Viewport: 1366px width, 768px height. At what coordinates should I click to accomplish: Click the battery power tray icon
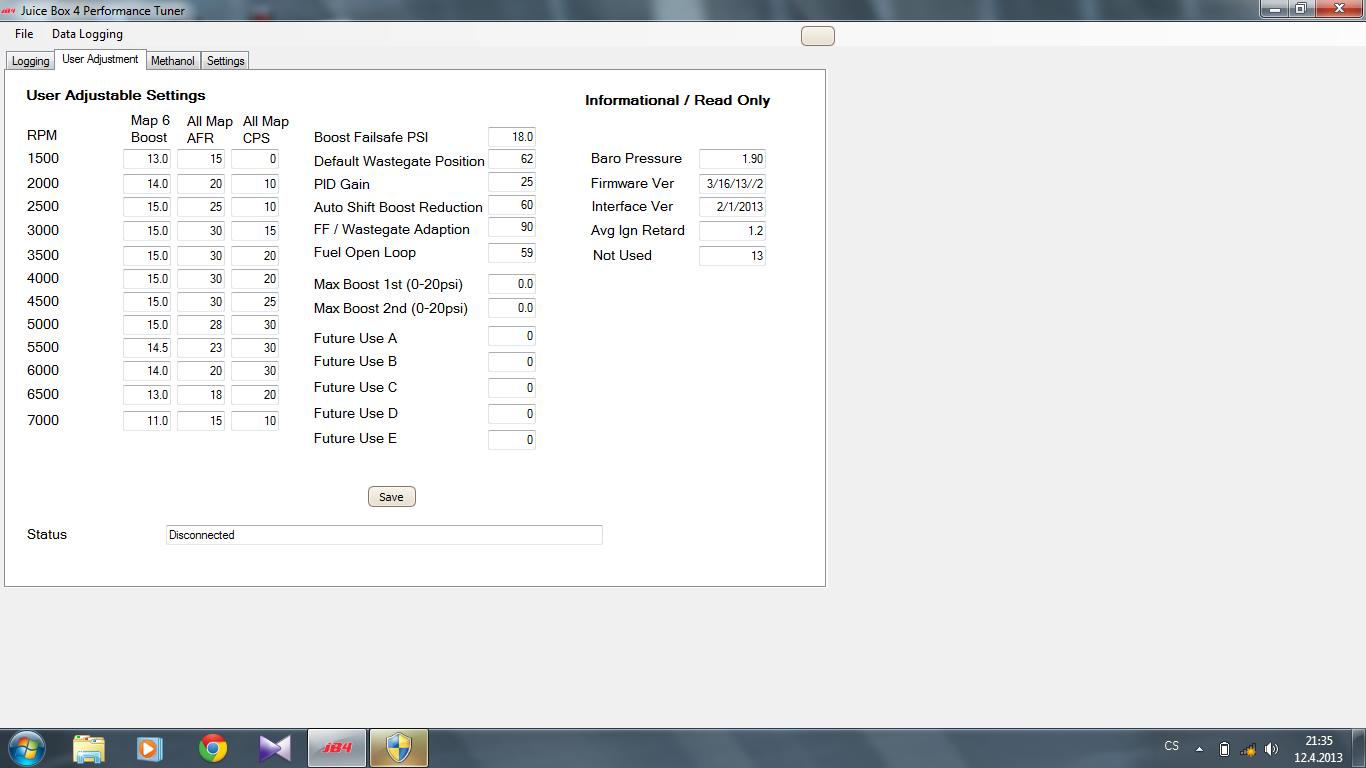tap(1224, 749)
